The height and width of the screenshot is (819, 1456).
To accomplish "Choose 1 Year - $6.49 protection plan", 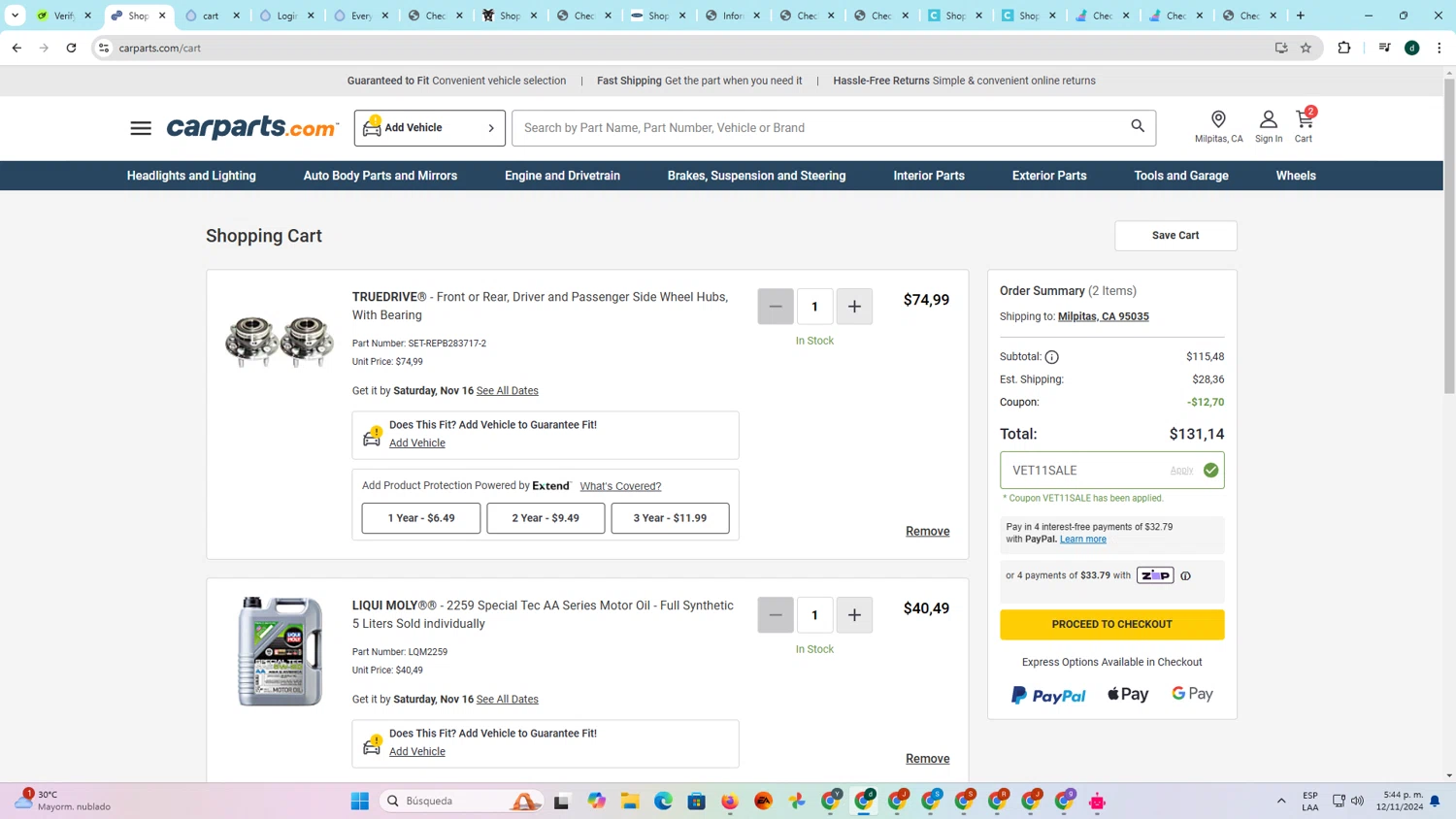I will click(421, 518).
